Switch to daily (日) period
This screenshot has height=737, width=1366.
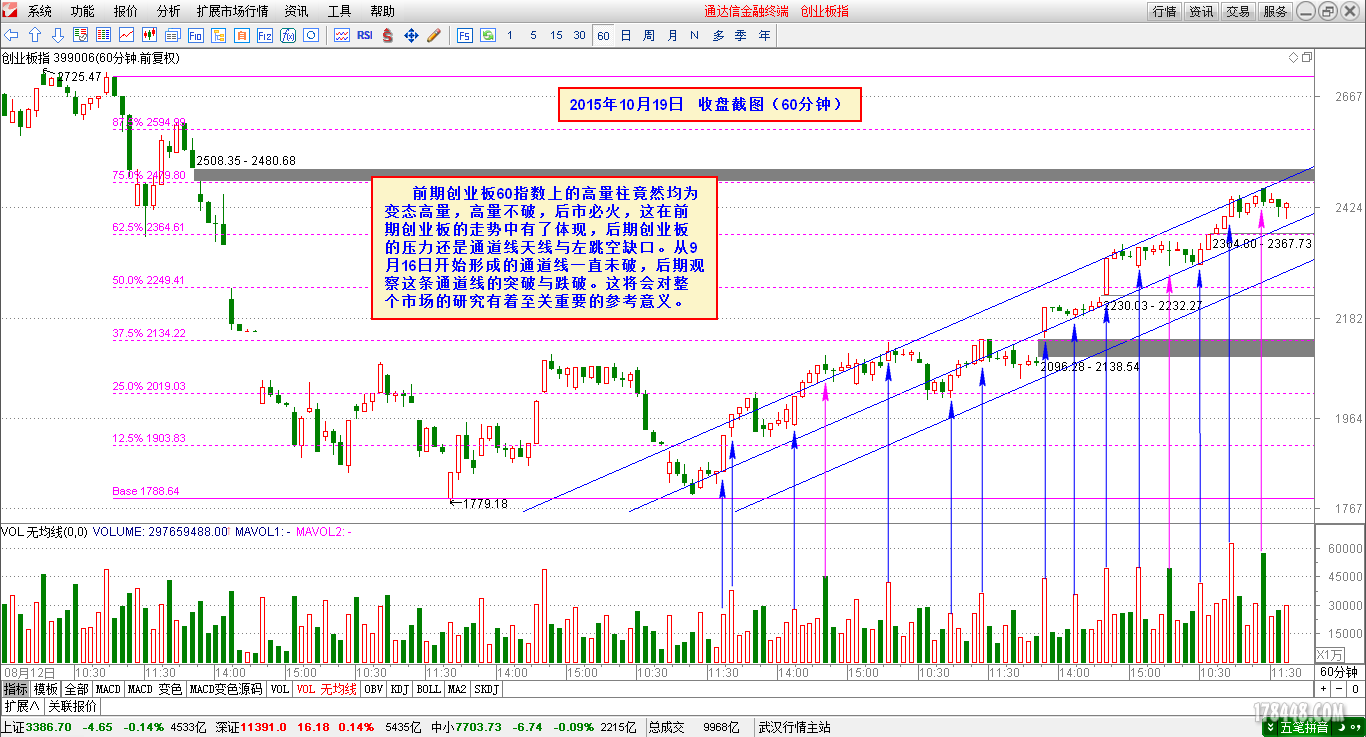(x=626, y=35)
